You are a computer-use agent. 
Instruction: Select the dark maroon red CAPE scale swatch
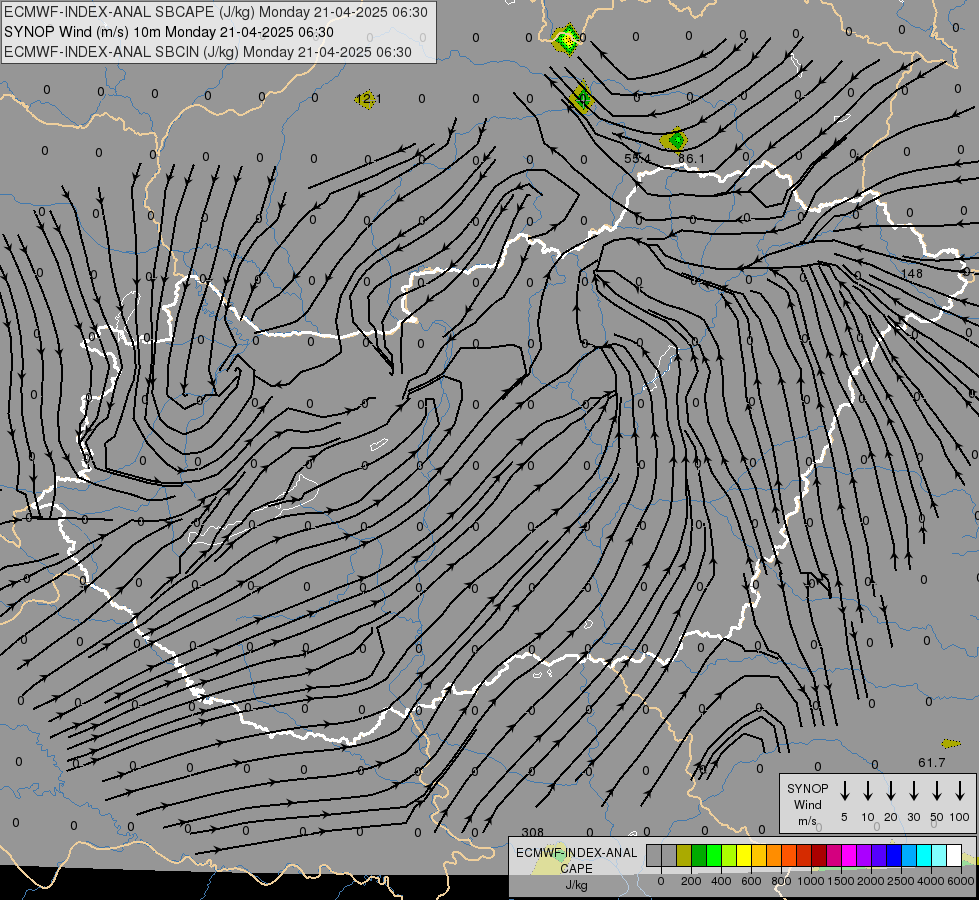pos(819,856)
